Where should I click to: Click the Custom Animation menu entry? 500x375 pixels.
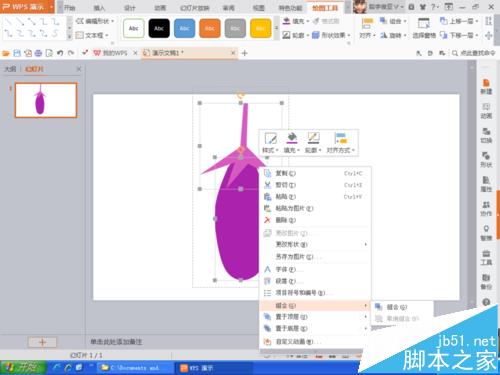click(315, 342)
